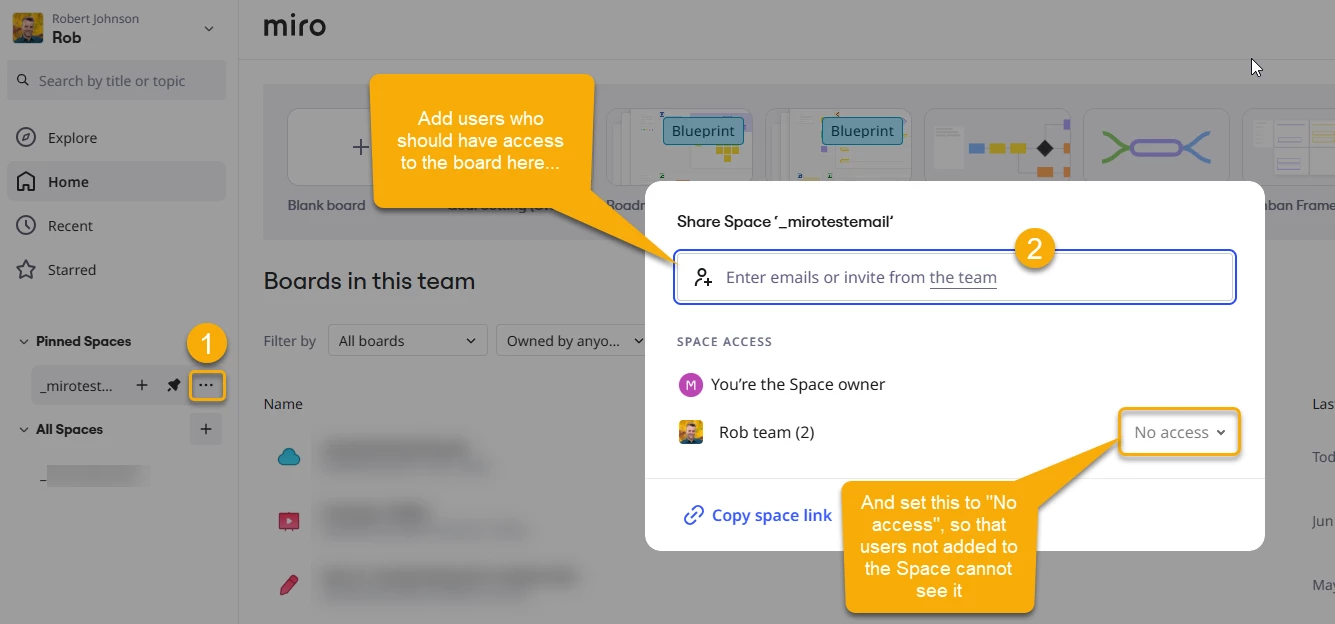The height and width of the screenshot is (624, 1335).
Task: Click 'the team' link in invite field
Action: [x=963, y=278]
